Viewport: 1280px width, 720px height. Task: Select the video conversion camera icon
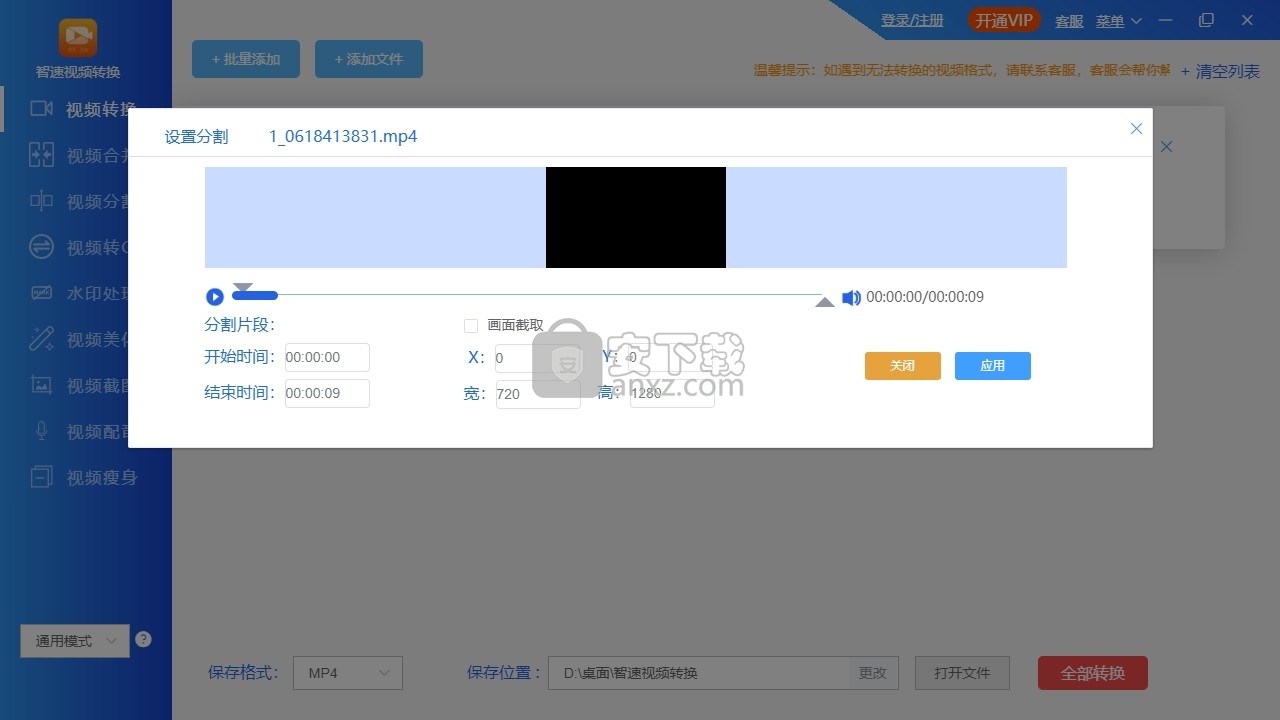coord(41,108)
